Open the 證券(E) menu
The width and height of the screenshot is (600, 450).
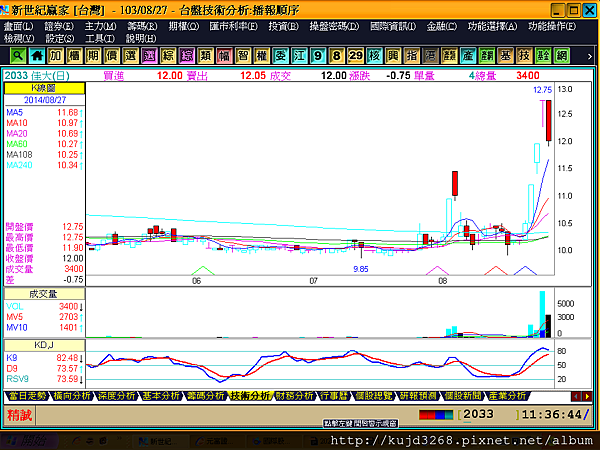pos(59,26)
